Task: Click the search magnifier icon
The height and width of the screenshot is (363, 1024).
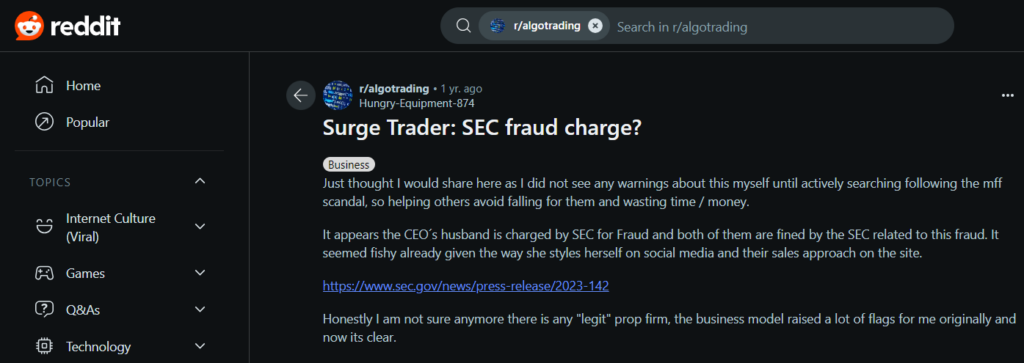Action: [463, 25]
